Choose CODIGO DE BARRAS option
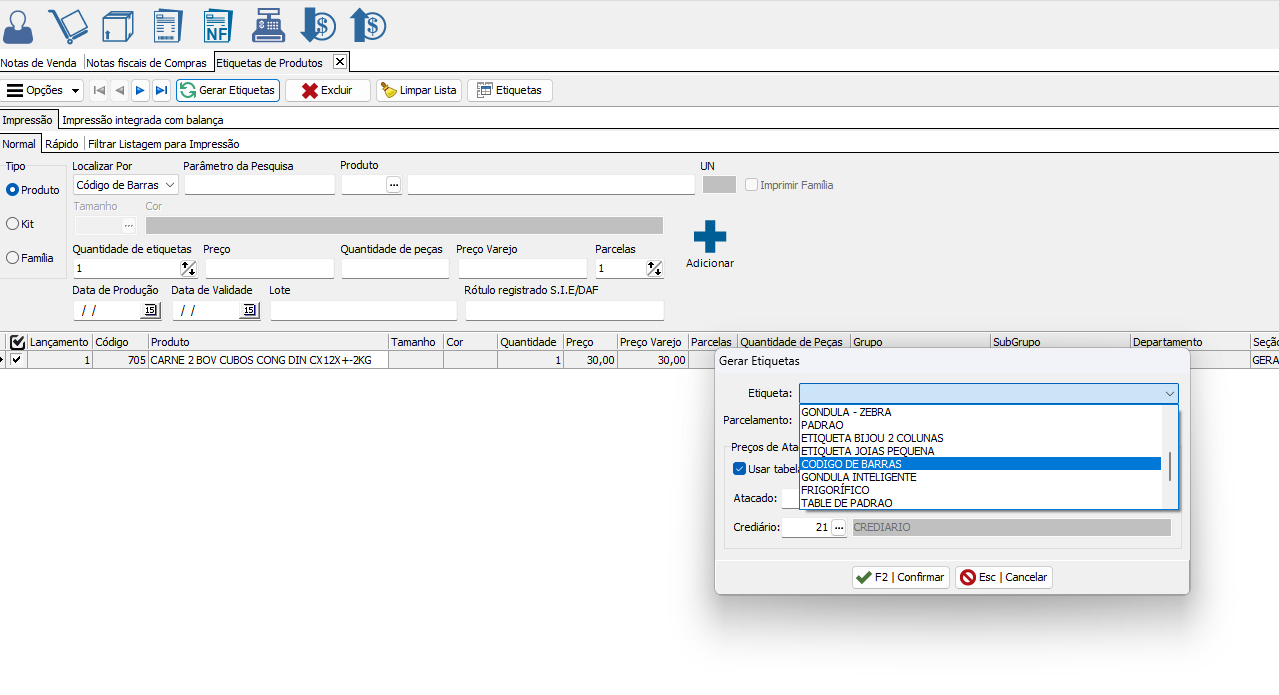The image size is (1279, 695). (x=980, y=464)
